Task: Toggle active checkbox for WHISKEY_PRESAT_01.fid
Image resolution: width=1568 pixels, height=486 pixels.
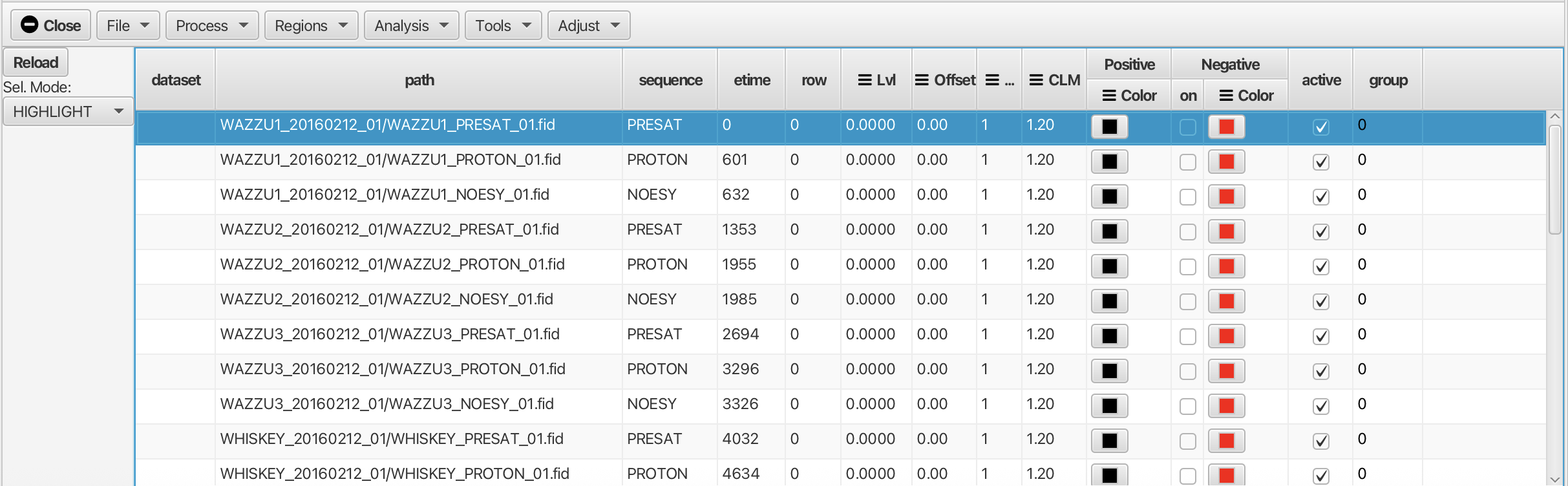Action: point(1320,441)
